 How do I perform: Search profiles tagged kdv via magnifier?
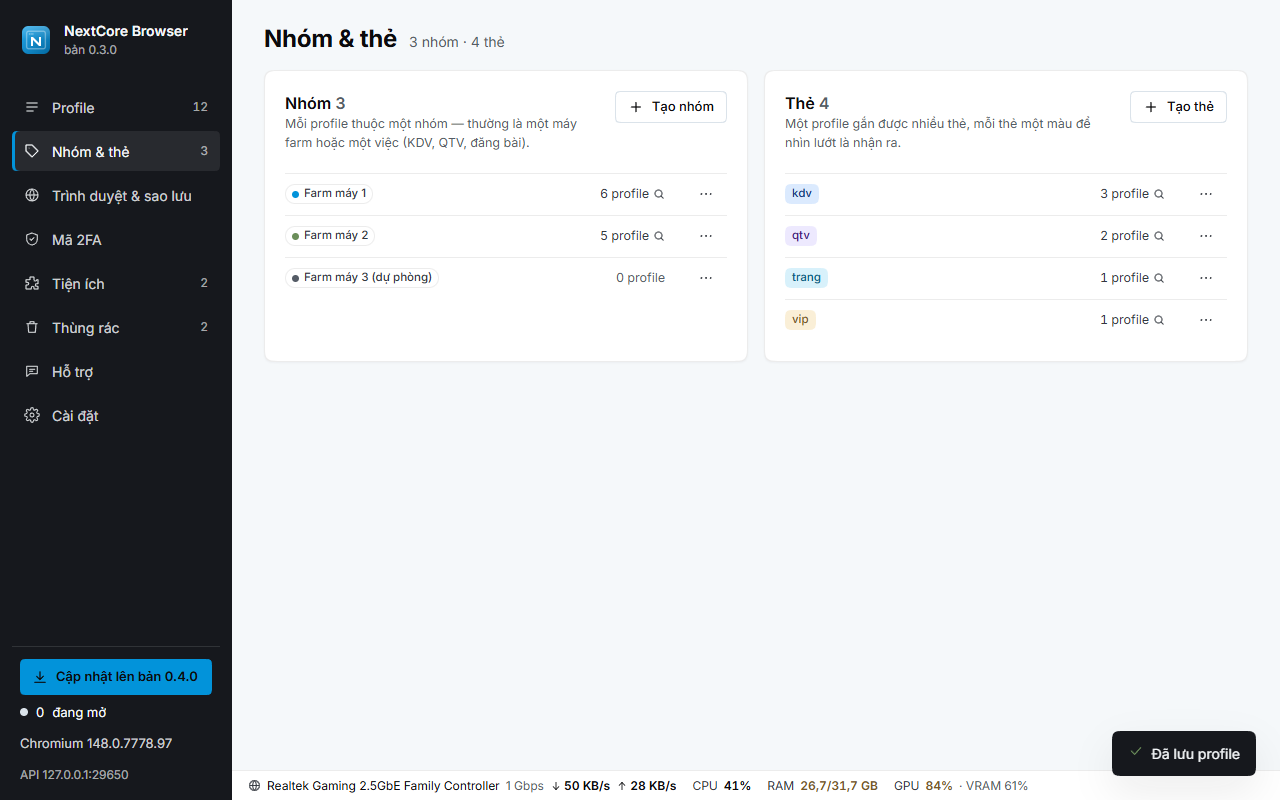pyautogui.click(x=1159, y=194)
